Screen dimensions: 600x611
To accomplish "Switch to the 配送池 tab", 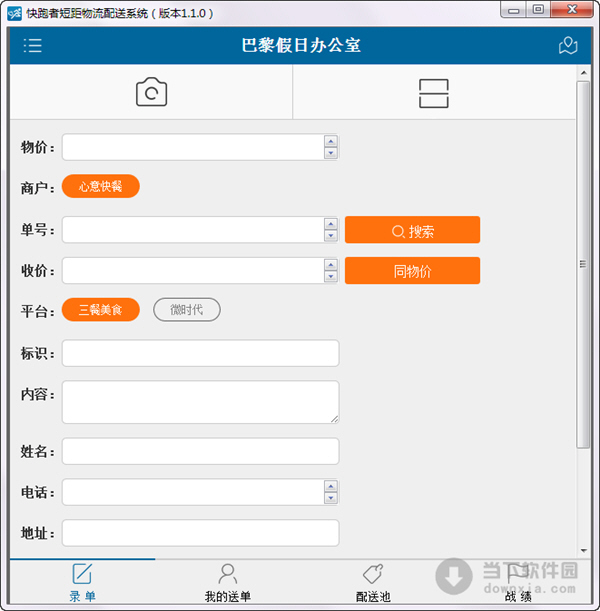I will click(373, 583).
